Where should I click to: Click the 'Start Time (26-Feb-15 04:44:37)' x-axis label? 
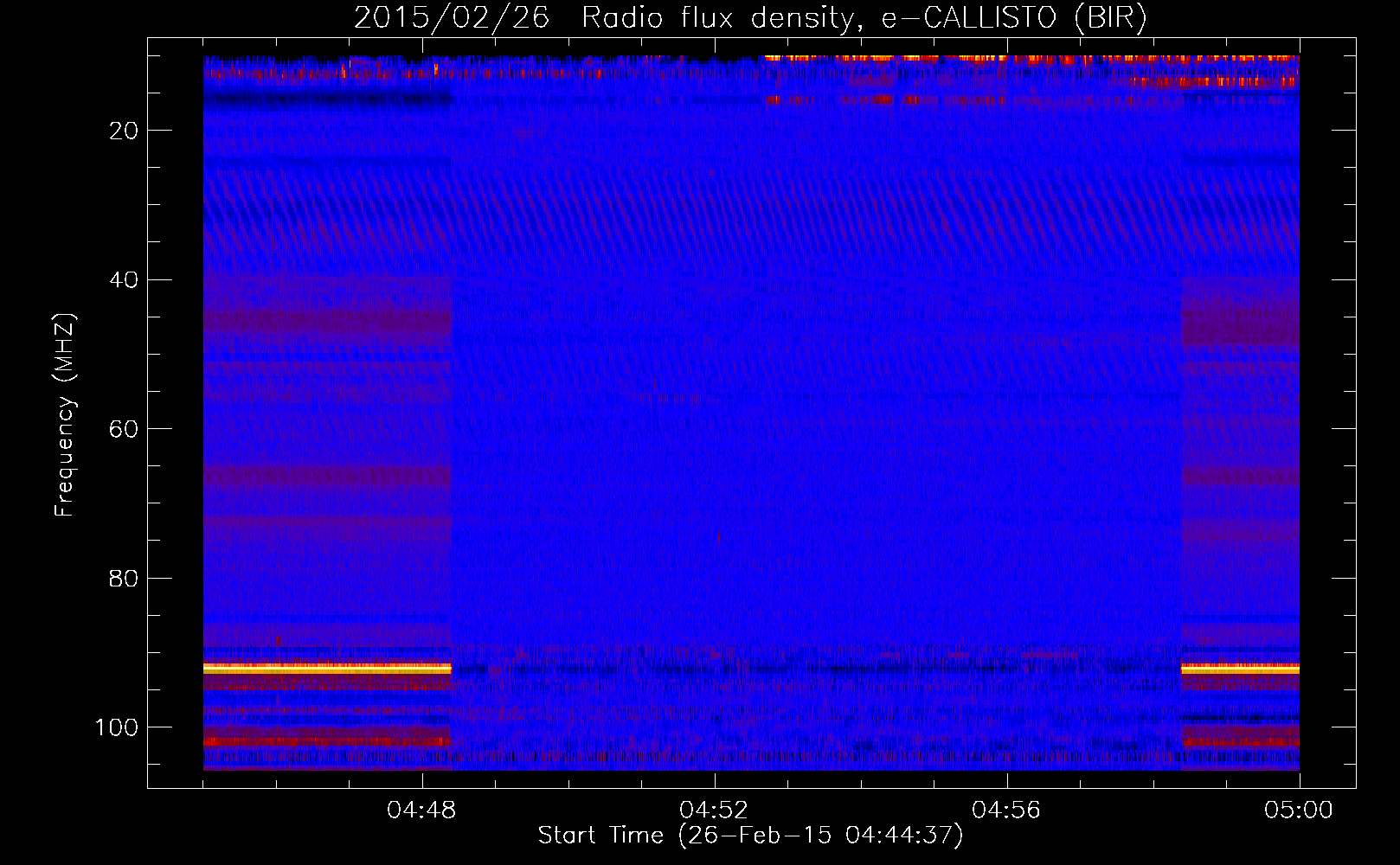pos(750,836)
